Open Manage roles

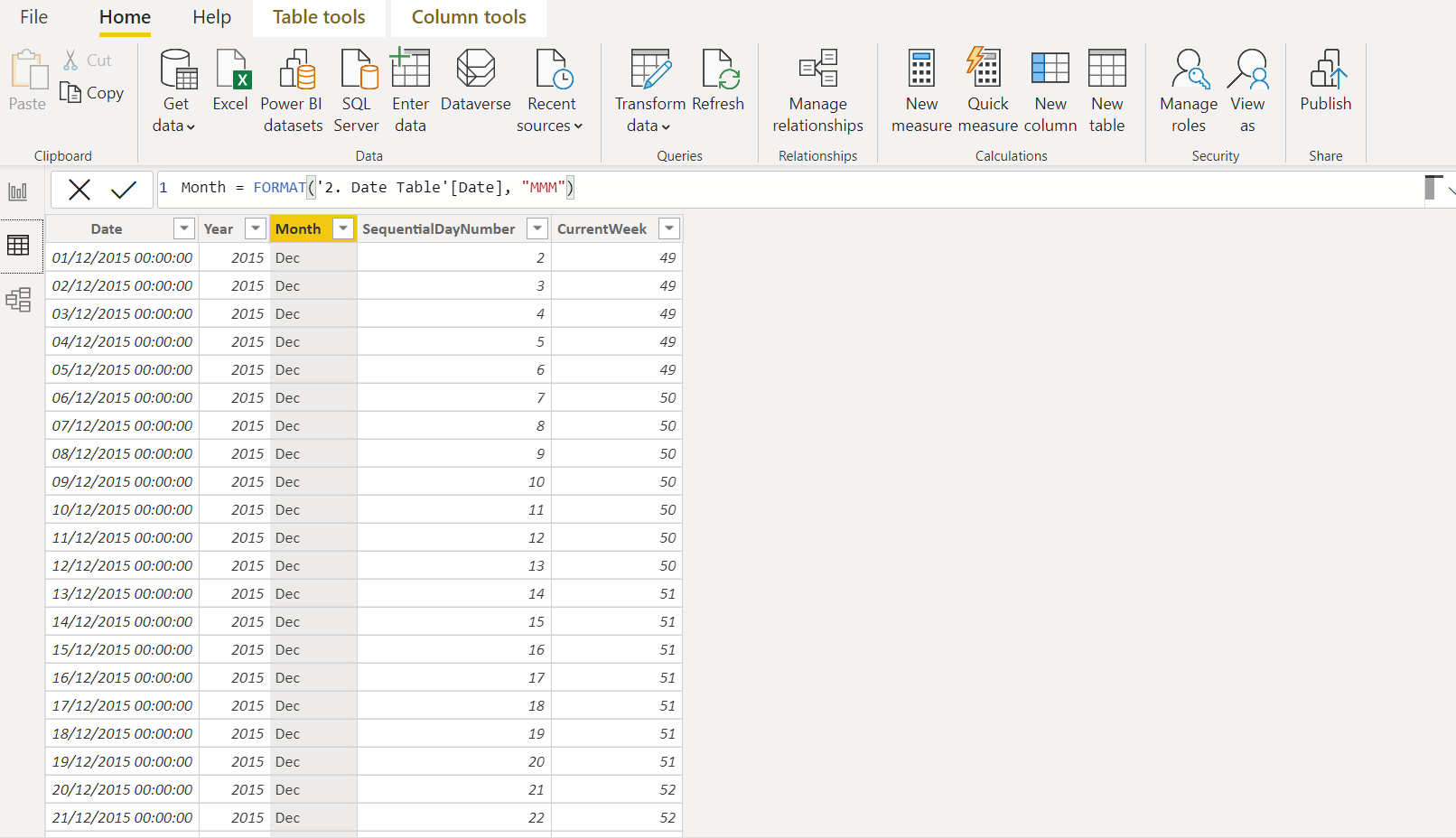(x=1189, y=90)
